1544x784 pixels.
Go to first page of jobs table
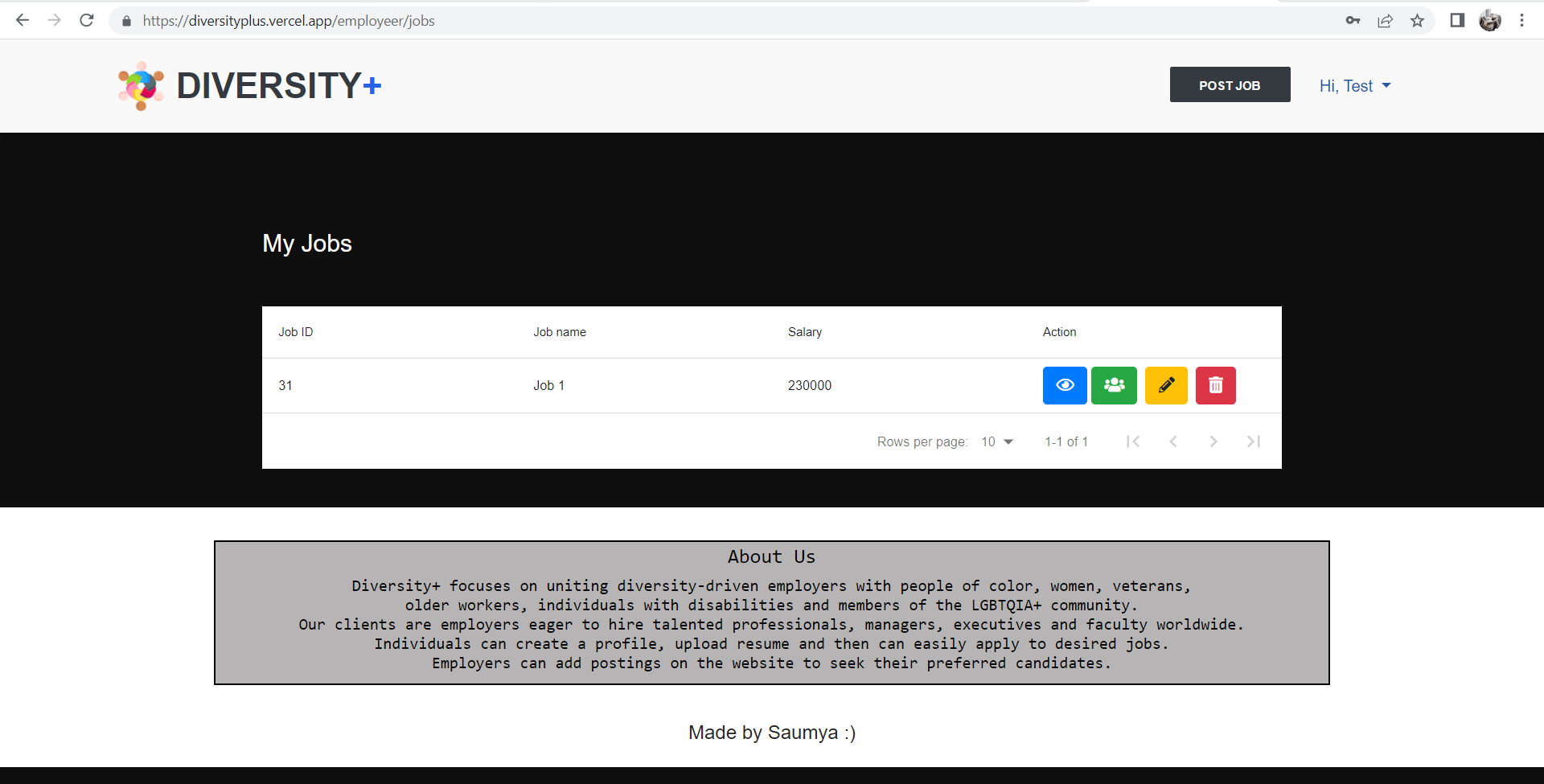(x=1133, y=441)
